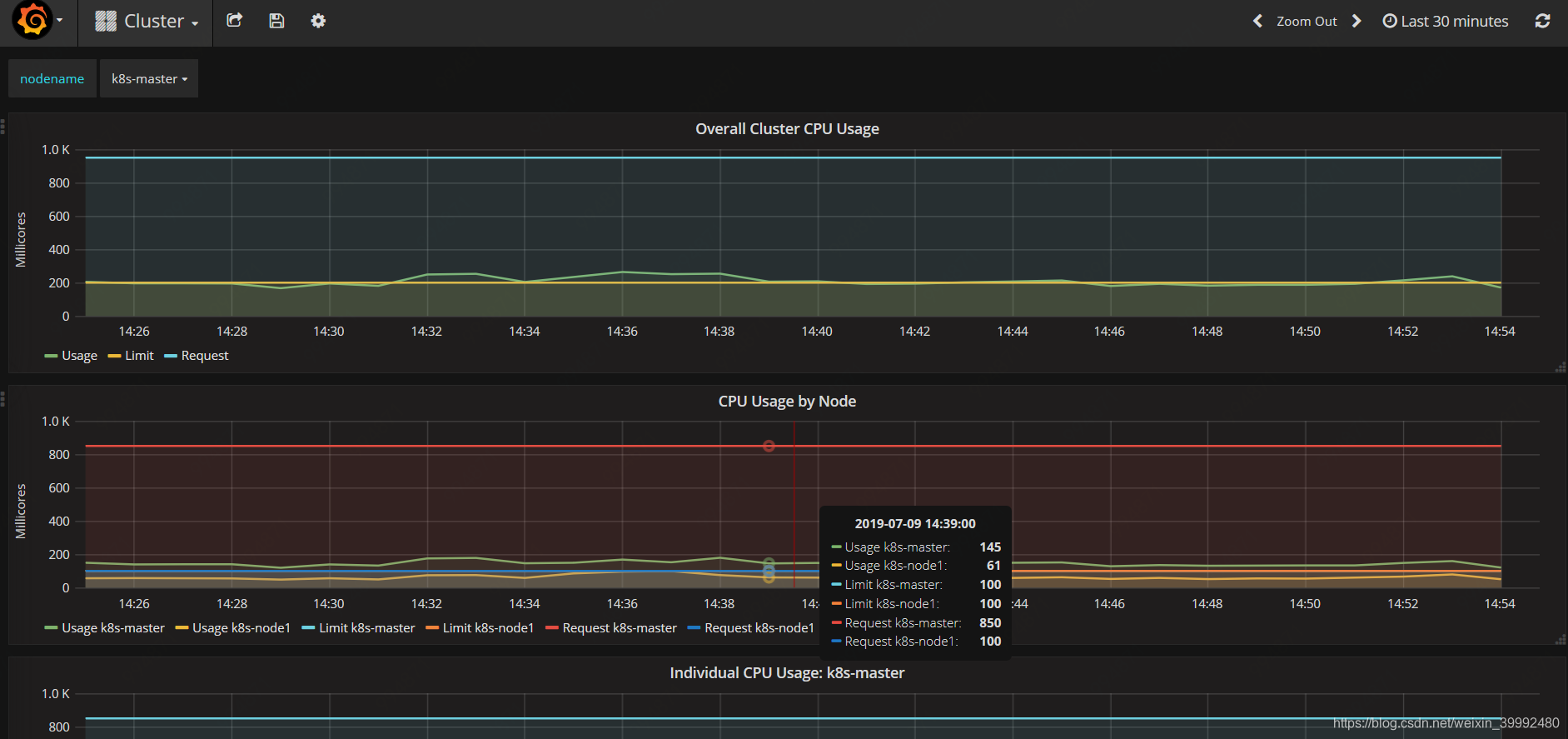Click tooltip value 850 for Request k8s-master
Viewport: 1568px width, 739px height.
point(990,623)
